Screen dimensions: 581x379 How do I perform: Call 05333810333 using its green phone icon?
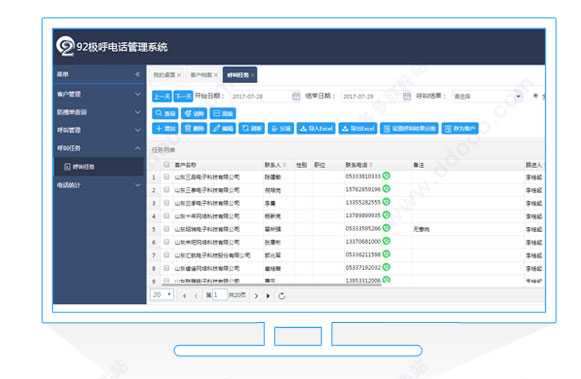point(386,176)
